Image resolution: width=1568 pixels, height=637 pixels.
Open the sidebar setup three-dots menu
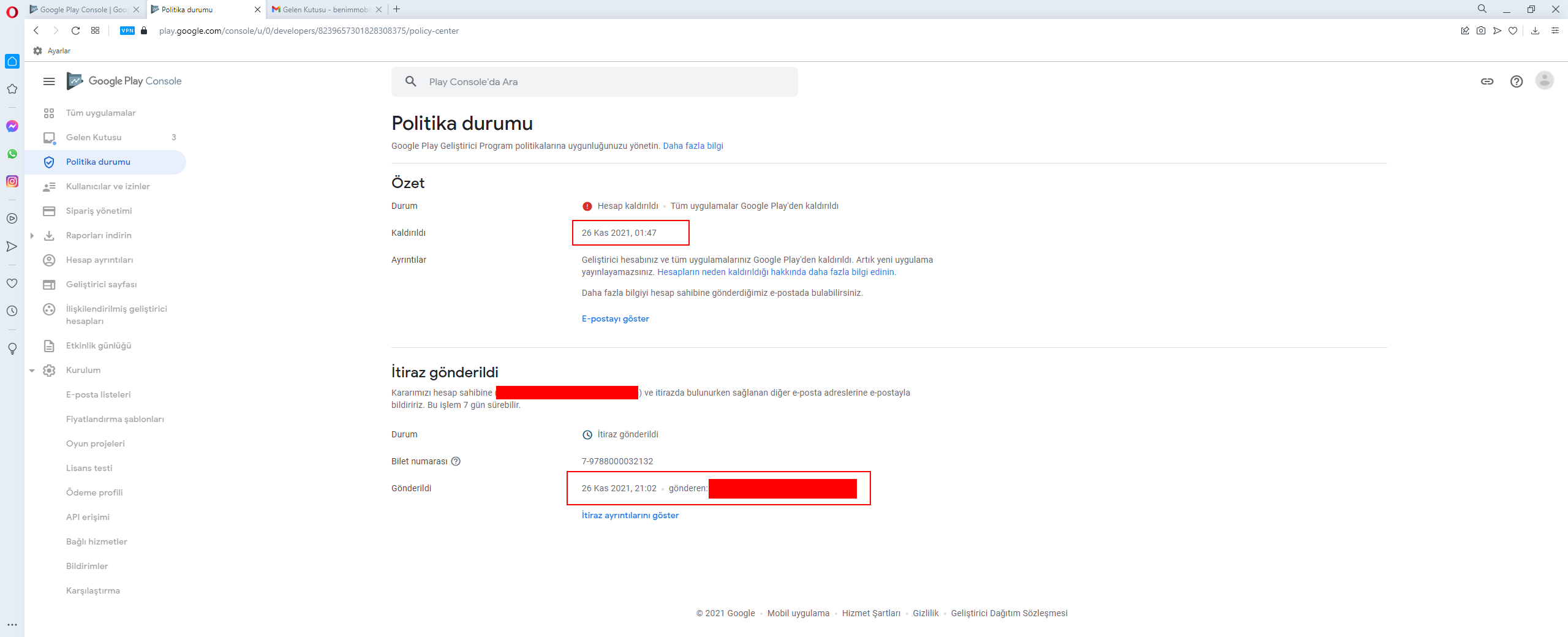[12, 625]
